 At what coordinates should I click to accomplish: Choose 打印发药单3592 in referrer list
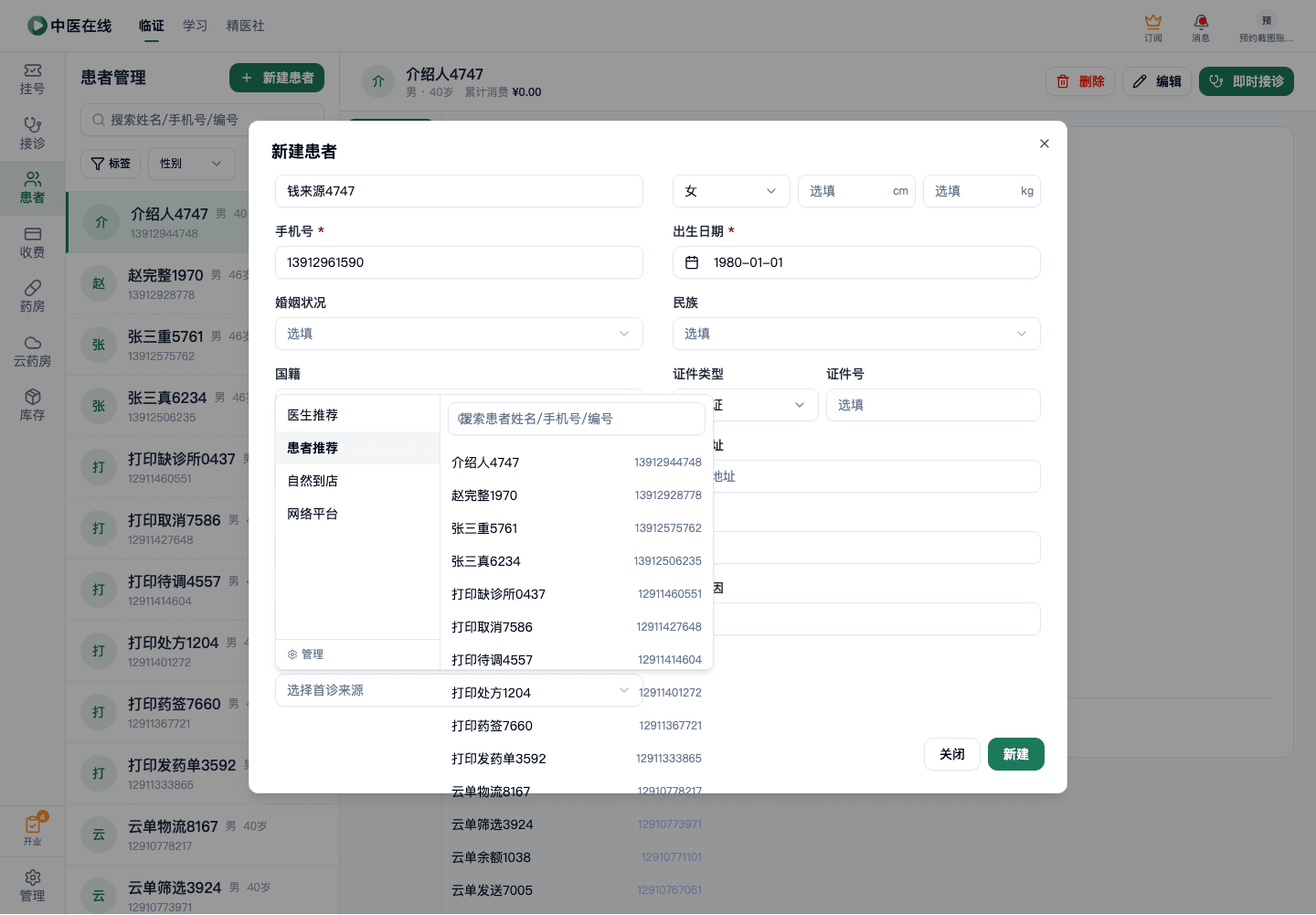(577, 759)
